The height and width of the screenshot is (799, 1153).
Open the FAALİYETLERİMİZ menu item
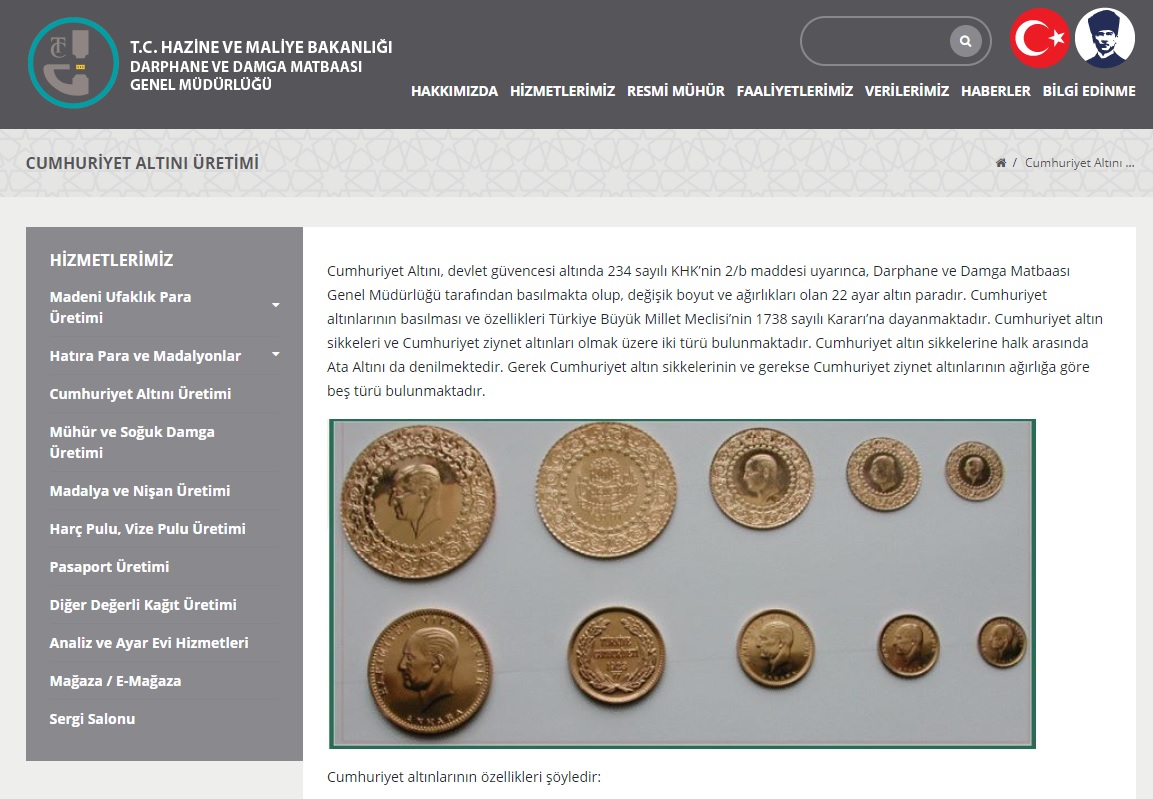tap(794, 91)
